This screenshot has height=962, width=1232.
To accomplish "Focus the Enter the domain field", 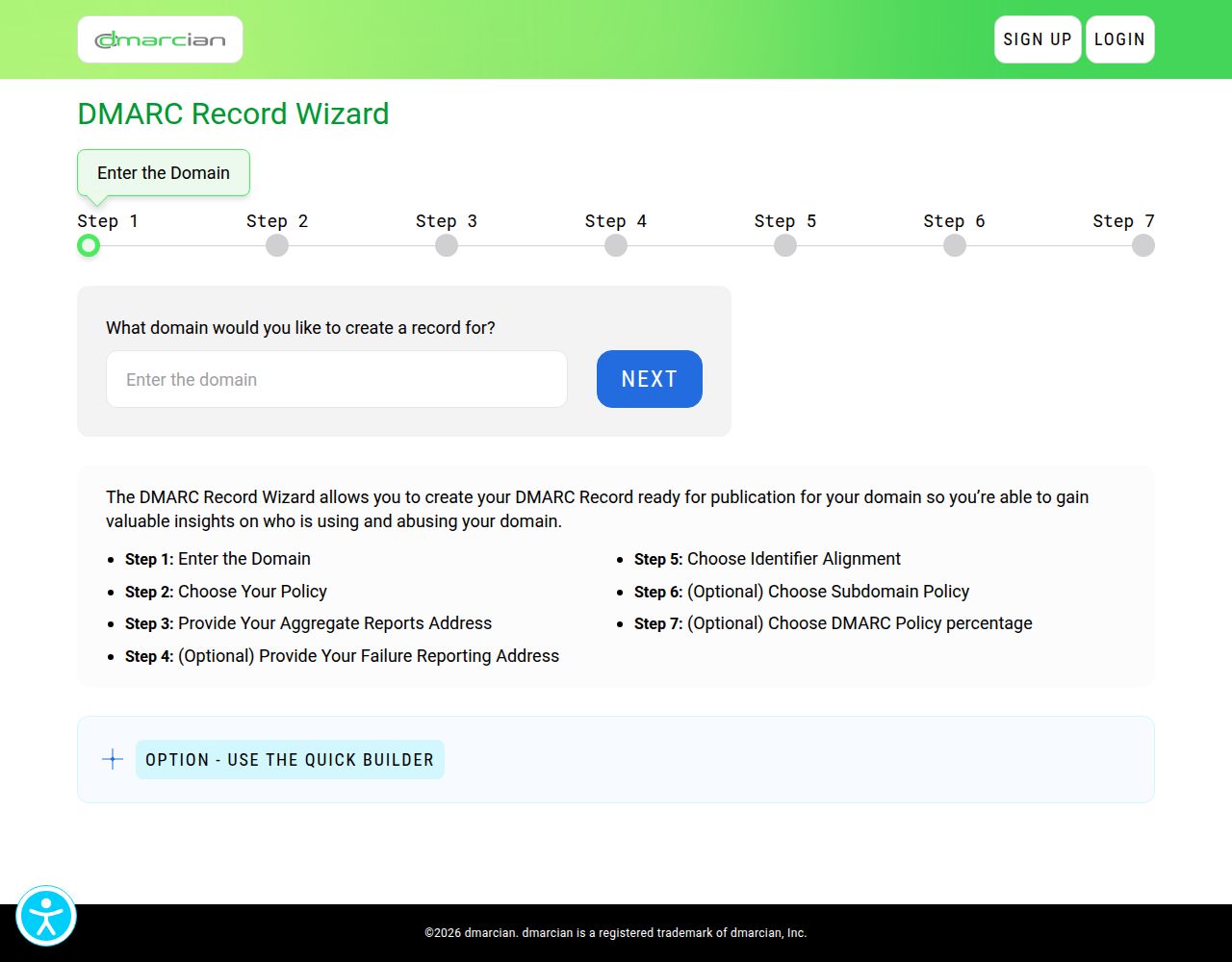I will point(337,379).
